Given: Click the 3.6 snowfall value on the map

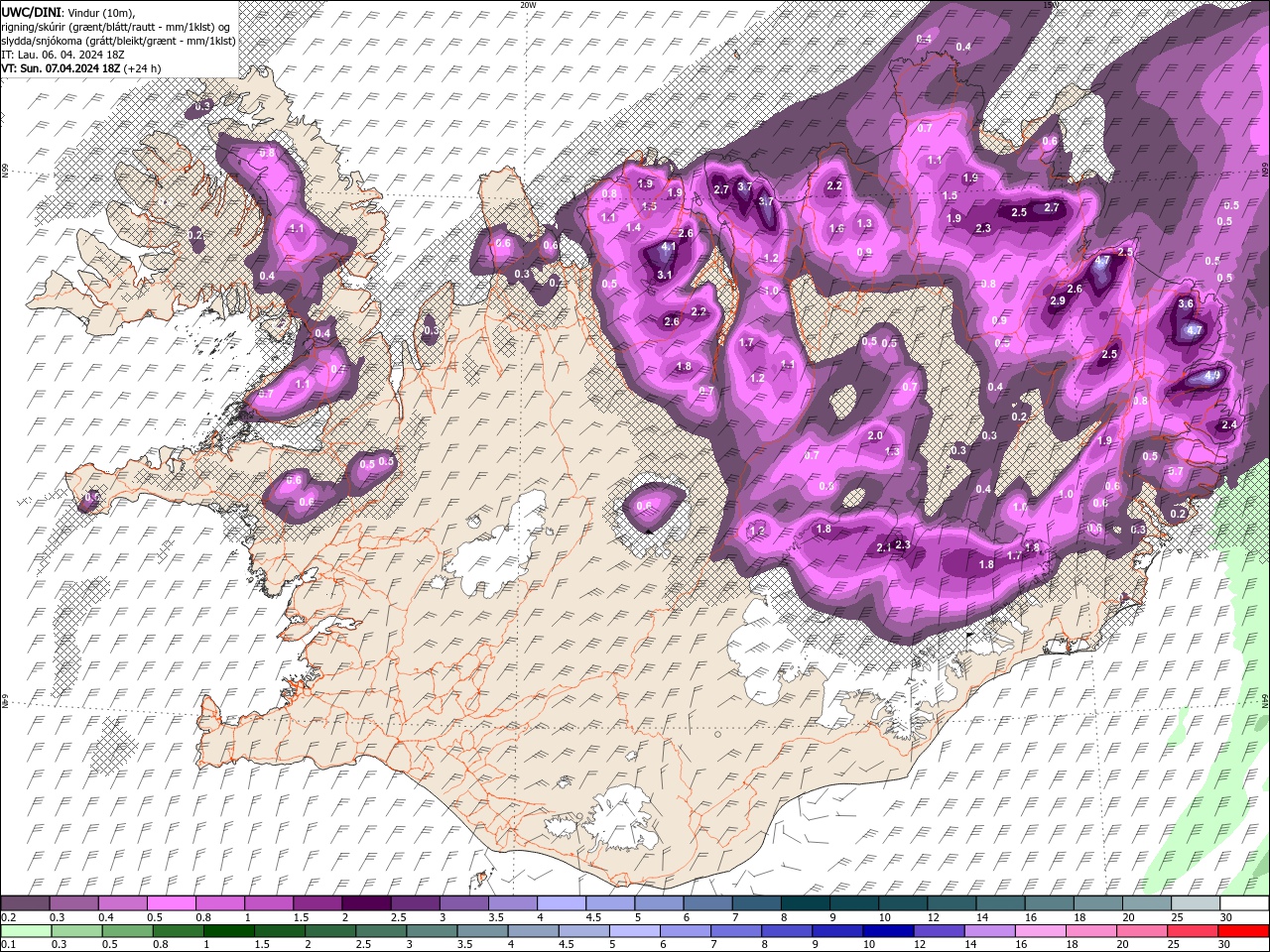Looking at the screenshot, I should [x=1185, y=304].
